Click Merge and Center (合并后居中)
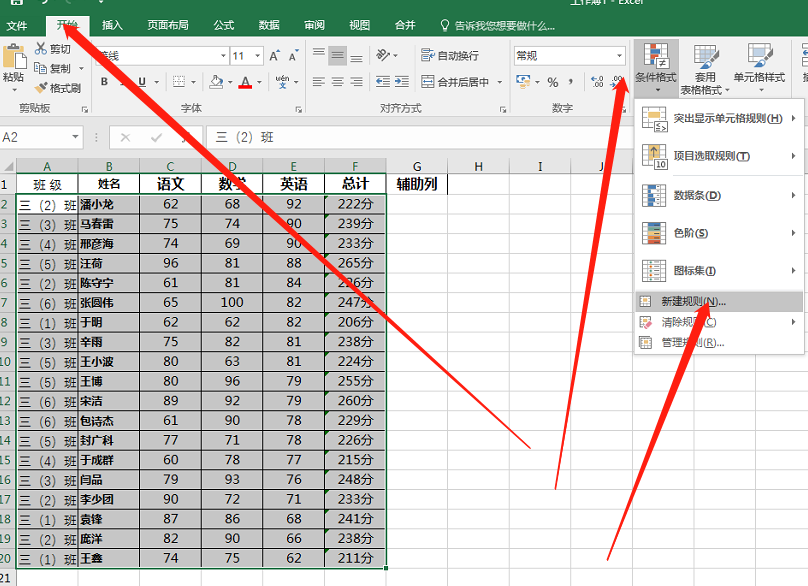Viewport: 808px width, 586px height. [455, 81]
